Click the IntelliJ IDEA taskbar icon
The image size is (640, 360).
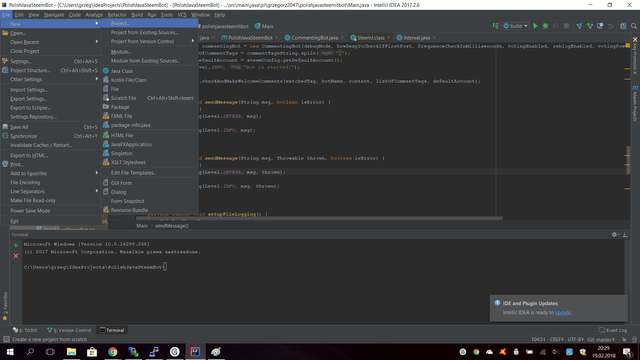coord(195,352)
